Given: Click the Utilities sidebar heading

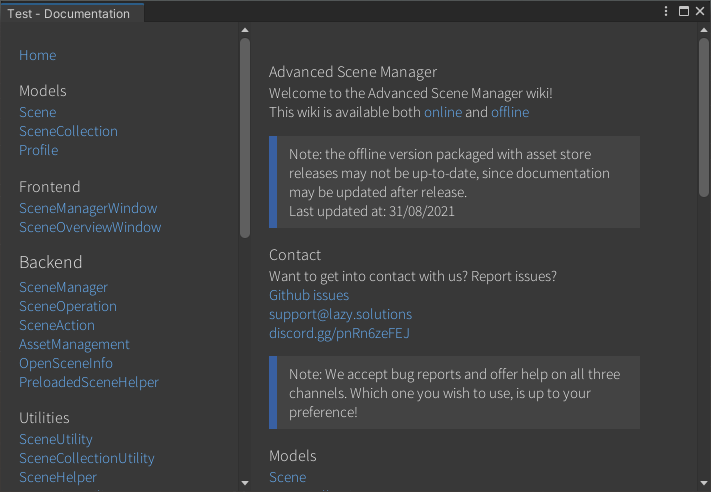Looking at the screenshot, I should 44,418.
